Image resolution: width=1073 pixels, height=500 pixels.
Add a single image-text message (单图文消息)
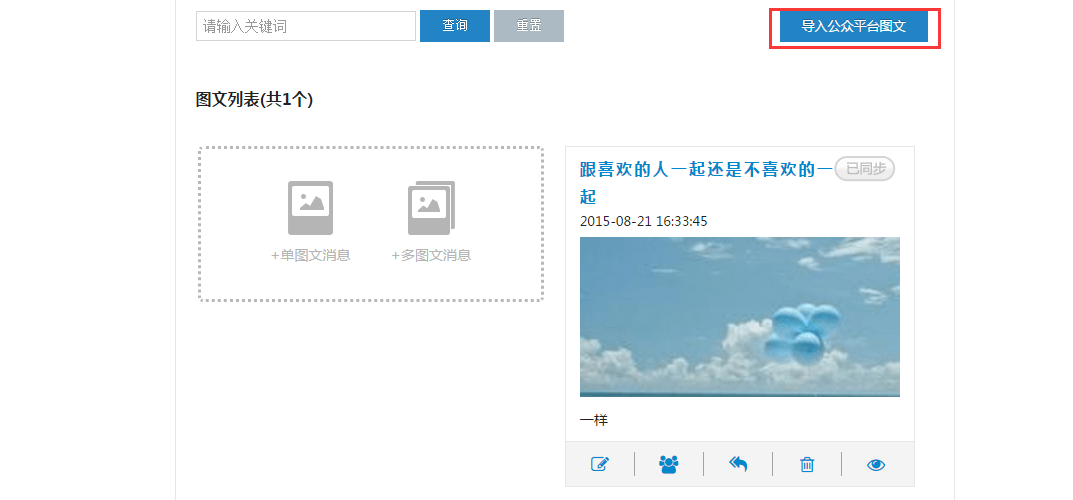[311, 222]
